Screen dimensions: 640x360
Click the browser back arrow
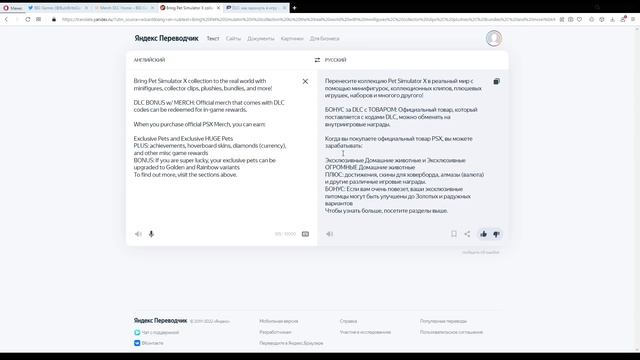(7, 19)
